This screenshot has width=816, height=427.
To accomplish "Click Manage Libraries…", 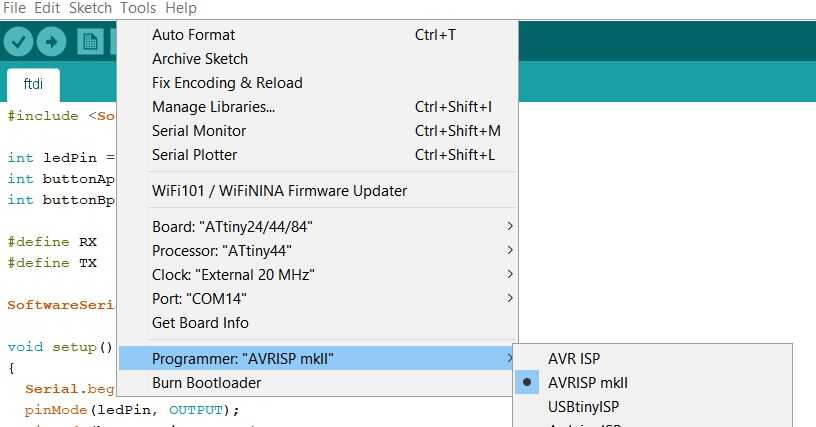I will 213,107.
